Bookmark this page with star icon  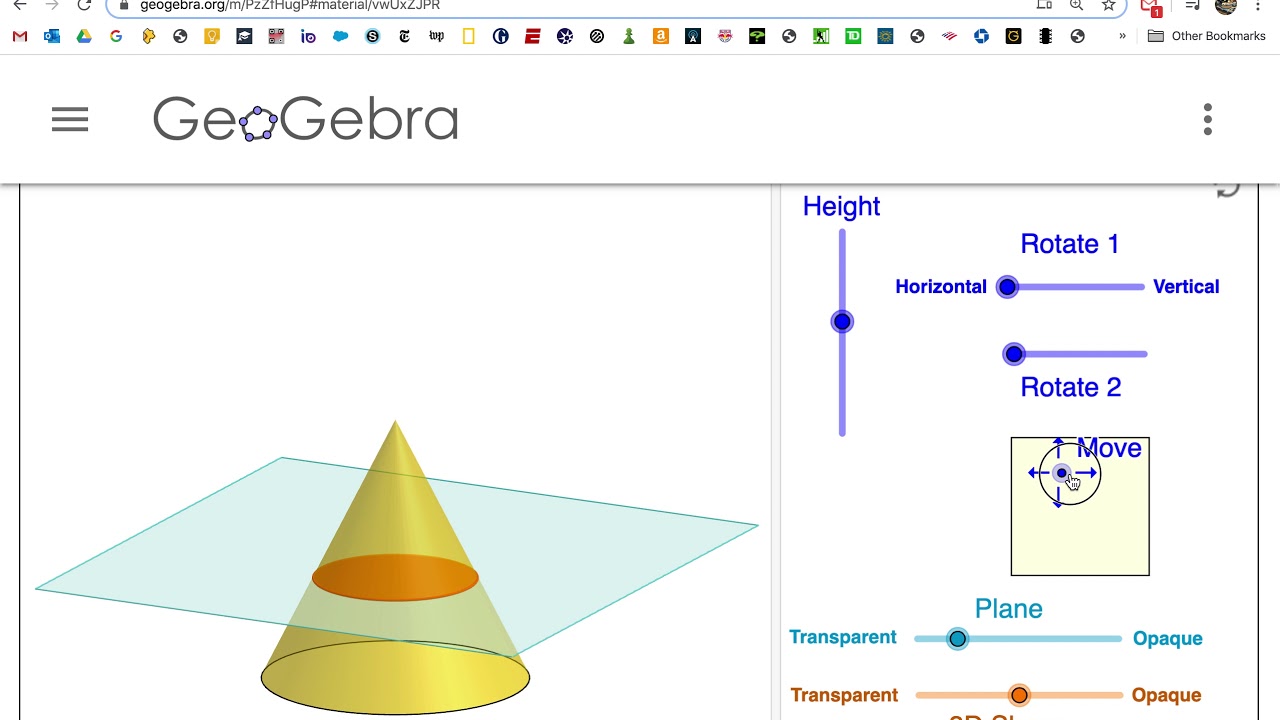[1109, 5]
